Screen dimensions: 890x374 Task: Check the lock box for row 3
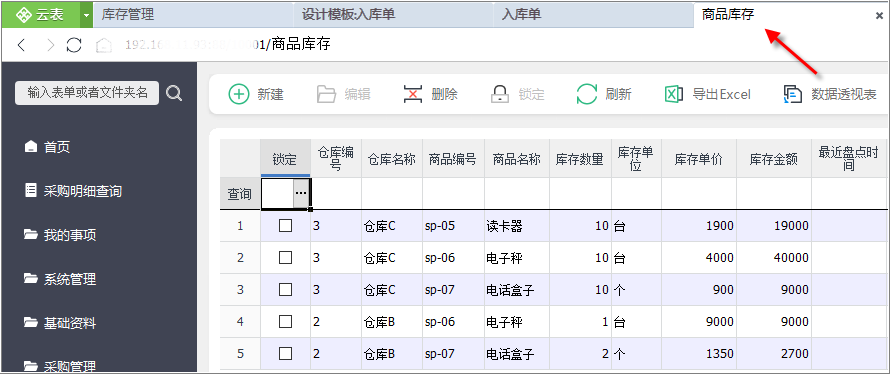[286, 290]
